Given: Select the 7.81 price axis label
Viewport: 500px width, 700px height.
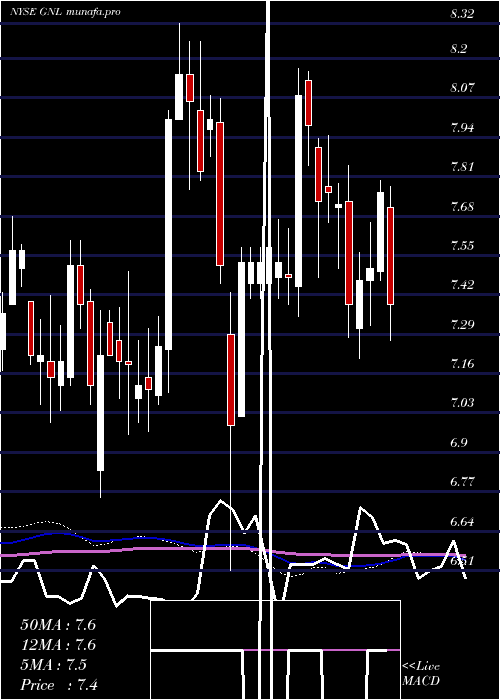Looking at the screenshot, I should coord(462,167).
